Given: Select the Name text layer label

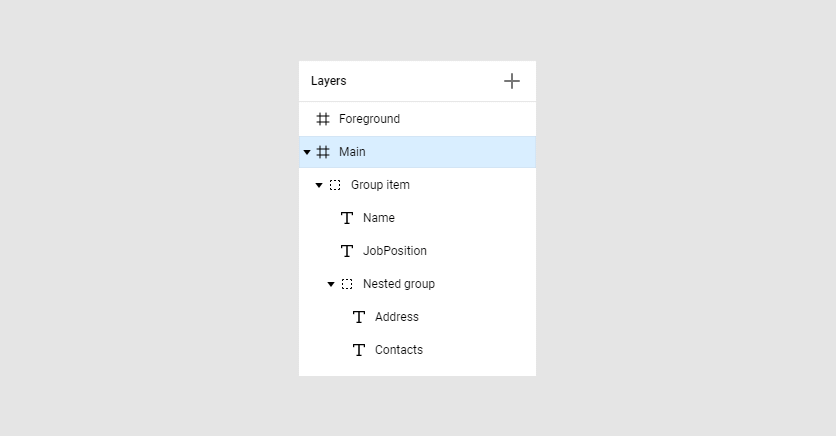Looking at the screenshot, I should 379,218.
